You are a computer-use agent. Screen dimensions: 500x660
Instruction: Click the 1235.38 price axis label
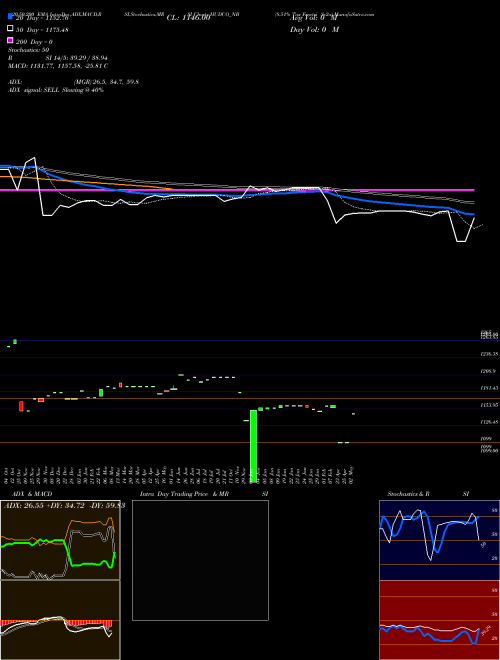click(x=489, y=354)
